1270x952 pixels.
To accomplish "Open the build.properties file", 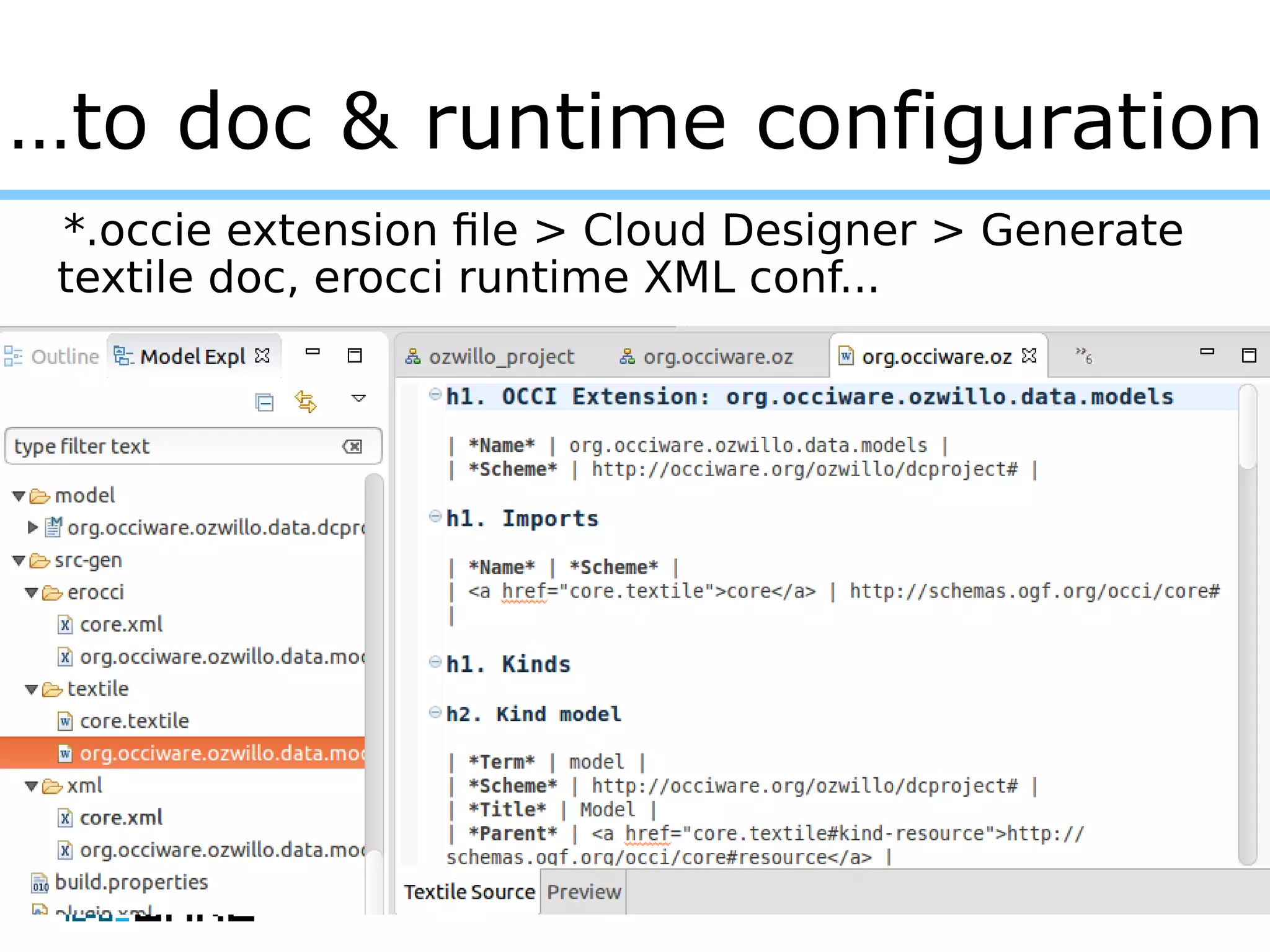I will click(131, 882).
